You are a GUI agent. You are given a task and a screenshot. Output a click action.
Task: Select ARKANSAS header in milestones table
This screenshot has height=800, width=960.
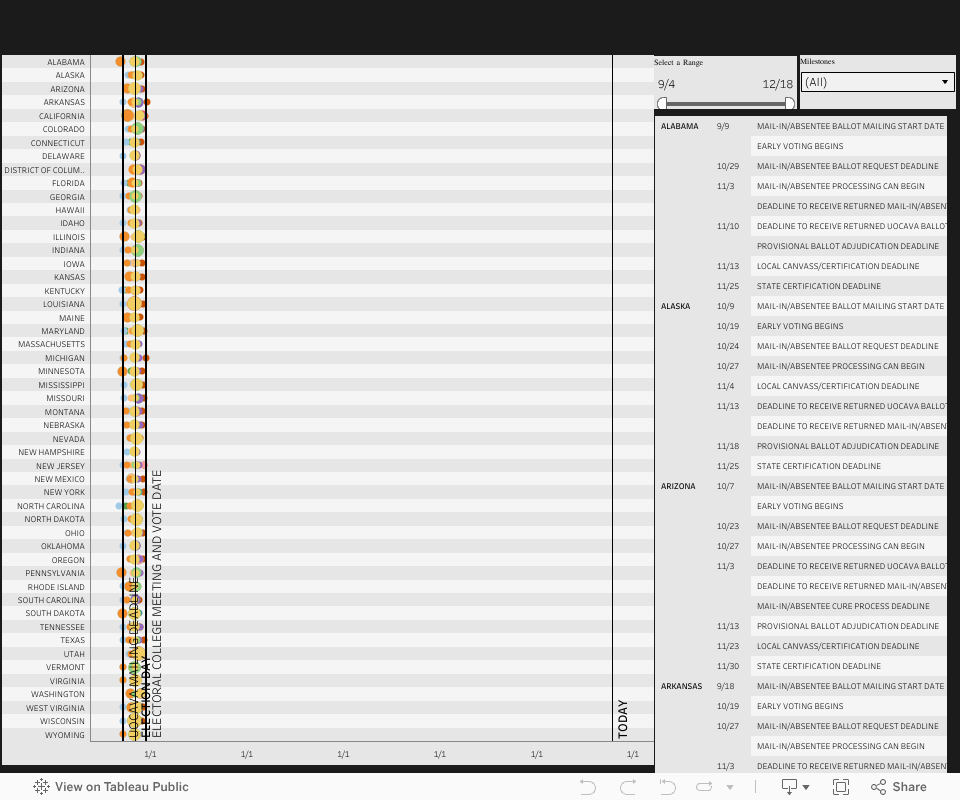(681, 686)
